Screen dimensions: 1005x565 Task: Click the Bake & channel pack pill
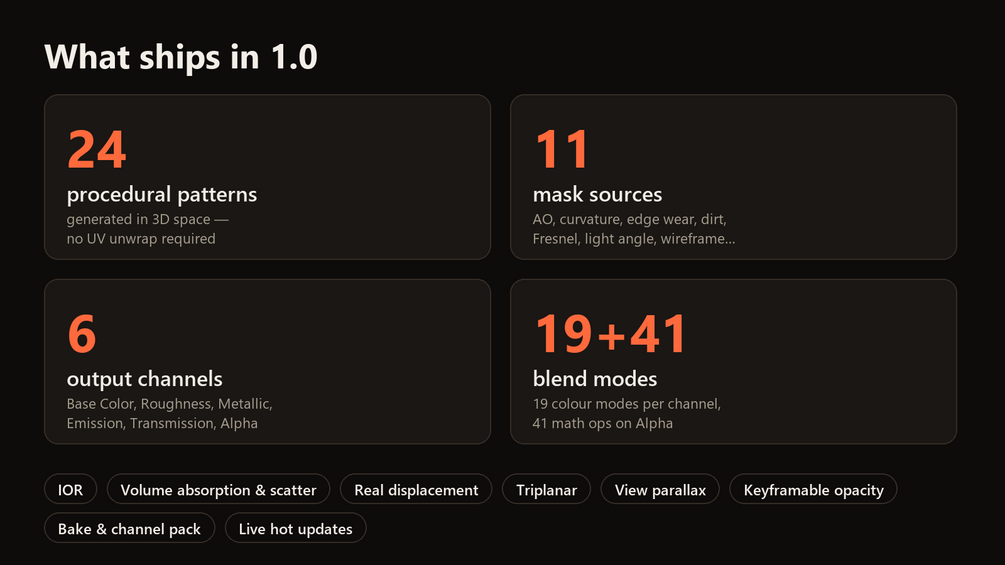click(x=129, y=528)
